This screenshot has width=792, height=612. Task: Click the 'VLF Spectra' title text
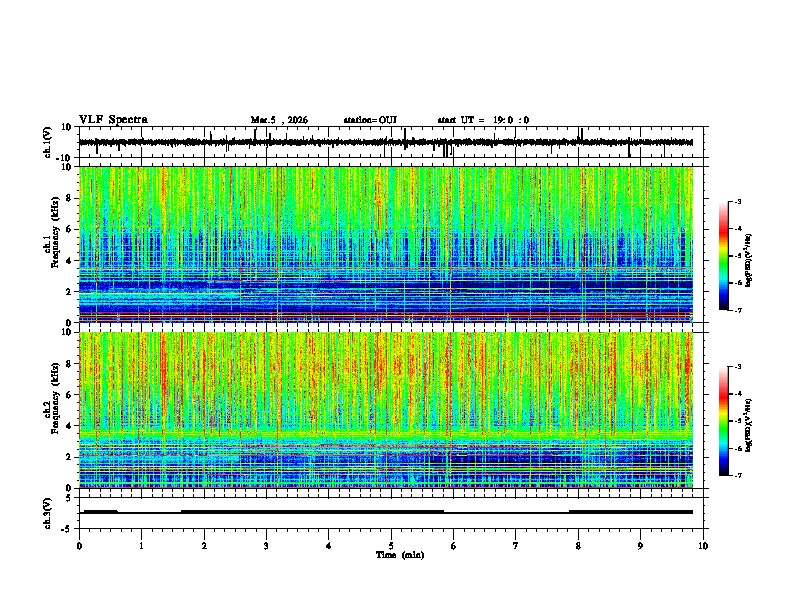click(113, 119)
